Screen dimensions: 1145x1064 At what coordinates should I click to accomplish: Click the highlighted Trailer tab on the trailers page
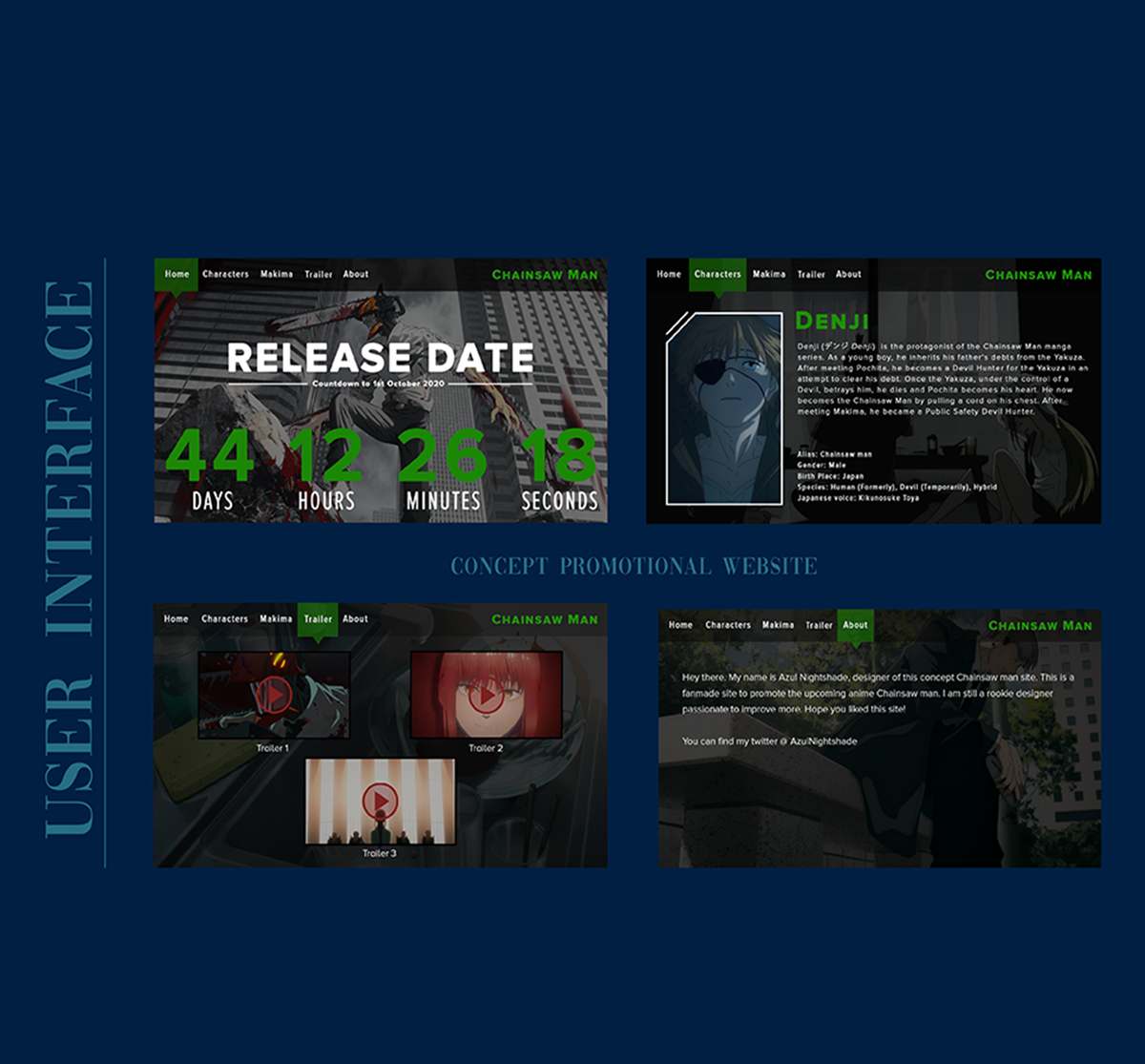pyautogui.click(x=318, y=619)
